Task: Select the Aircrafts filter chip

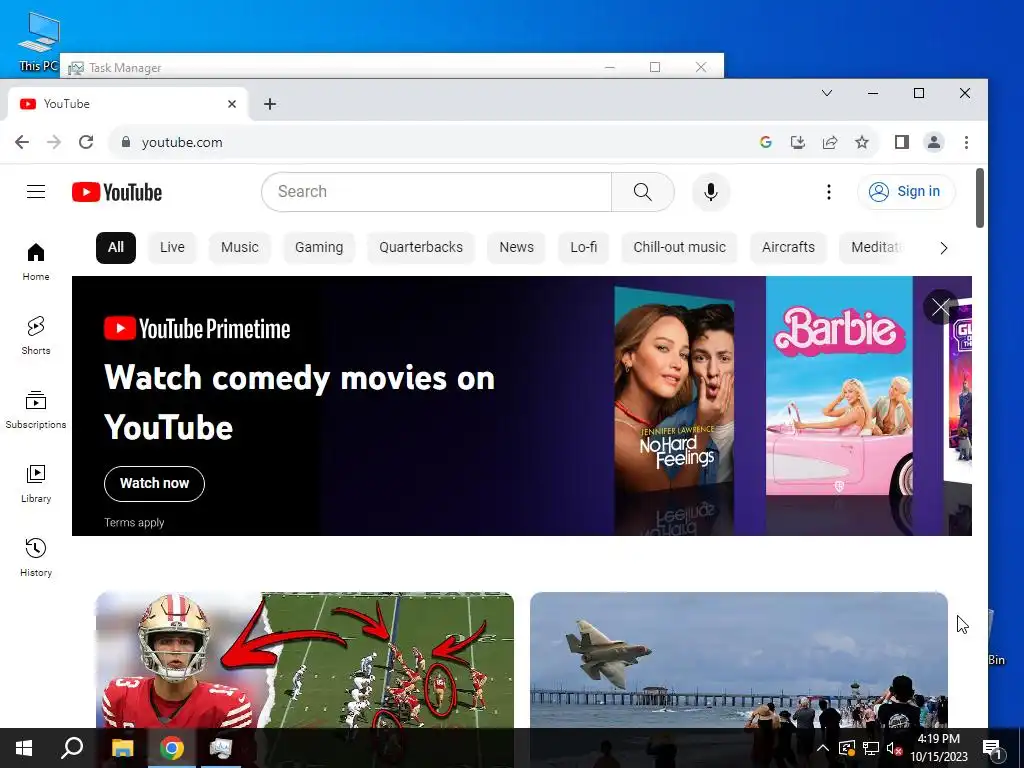Action: pyautogui.click(x=788, y=248)
